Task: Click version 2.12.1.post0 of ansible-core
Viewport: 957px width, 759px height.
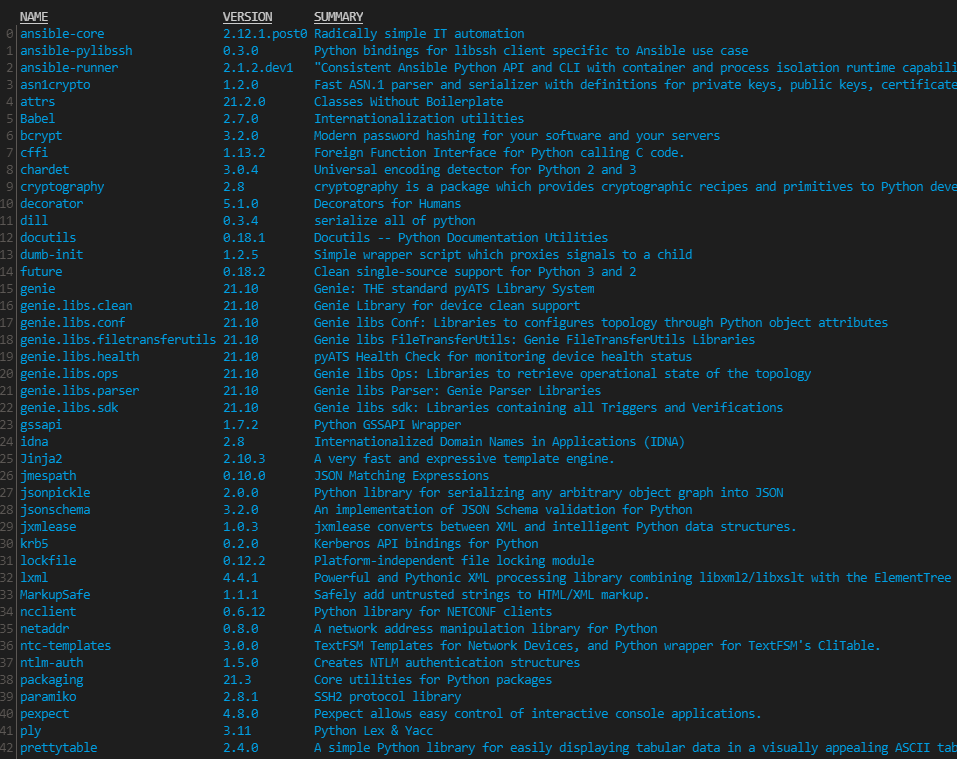Action: tap(265, 34)
